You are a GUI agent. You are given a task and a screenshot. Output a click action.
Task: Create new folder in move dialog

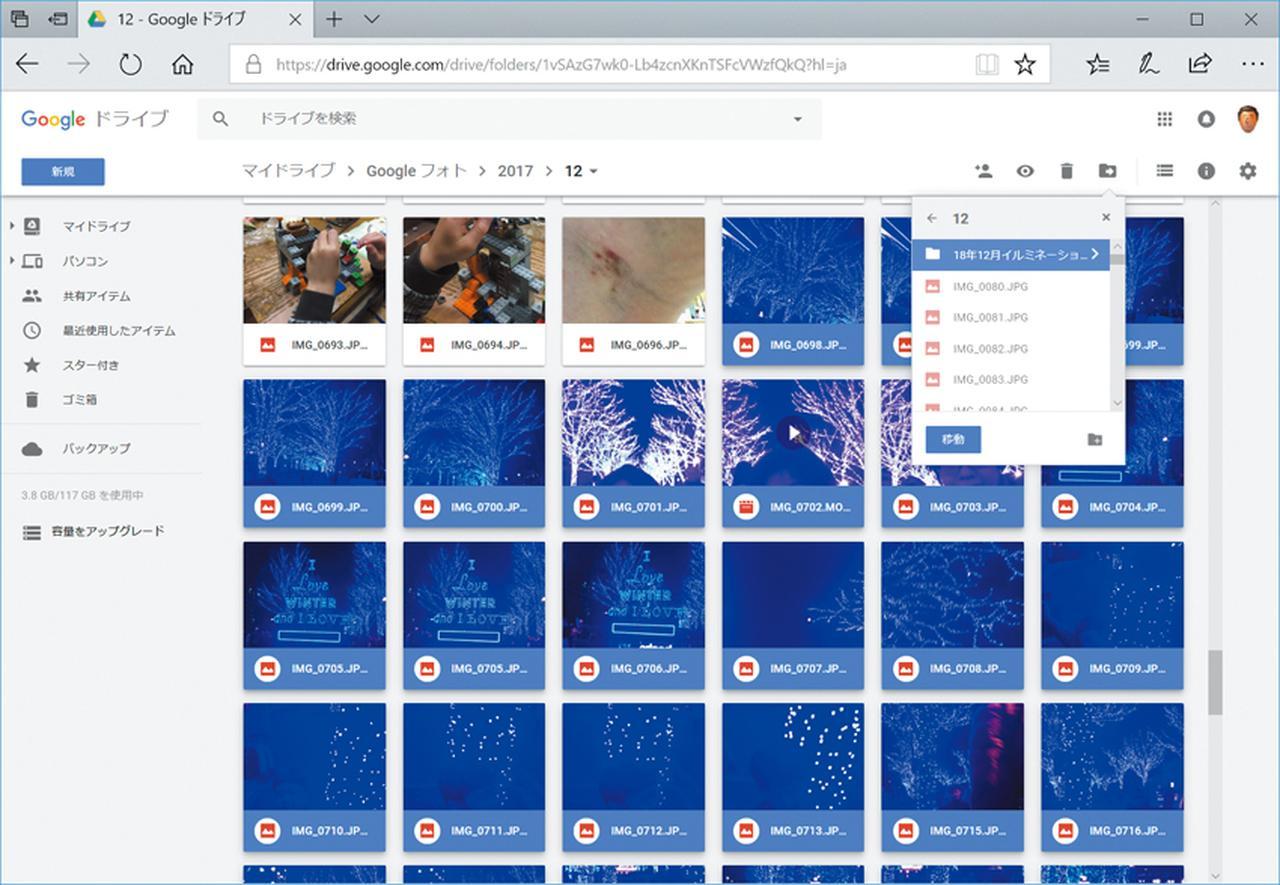[x=1095, y=440]
